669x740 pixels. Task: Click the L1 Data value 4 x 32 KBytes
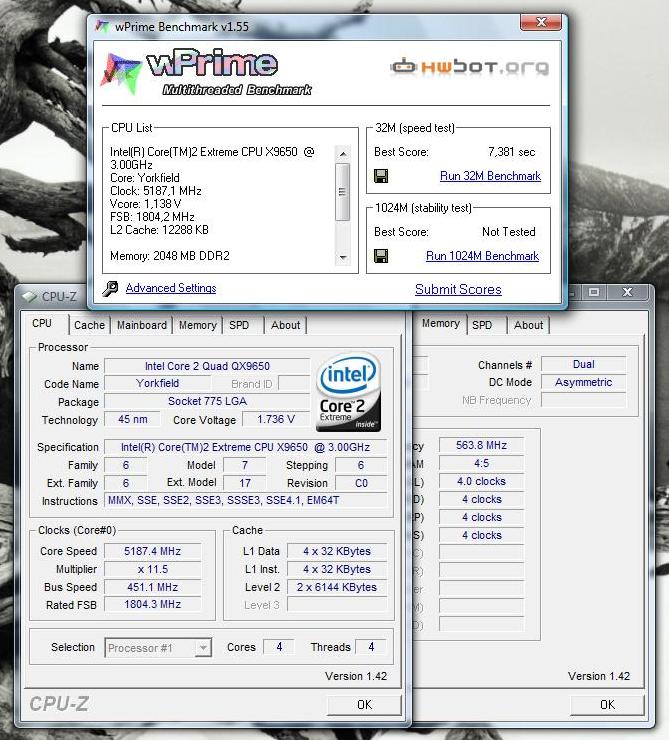click(x=337, y=551)
